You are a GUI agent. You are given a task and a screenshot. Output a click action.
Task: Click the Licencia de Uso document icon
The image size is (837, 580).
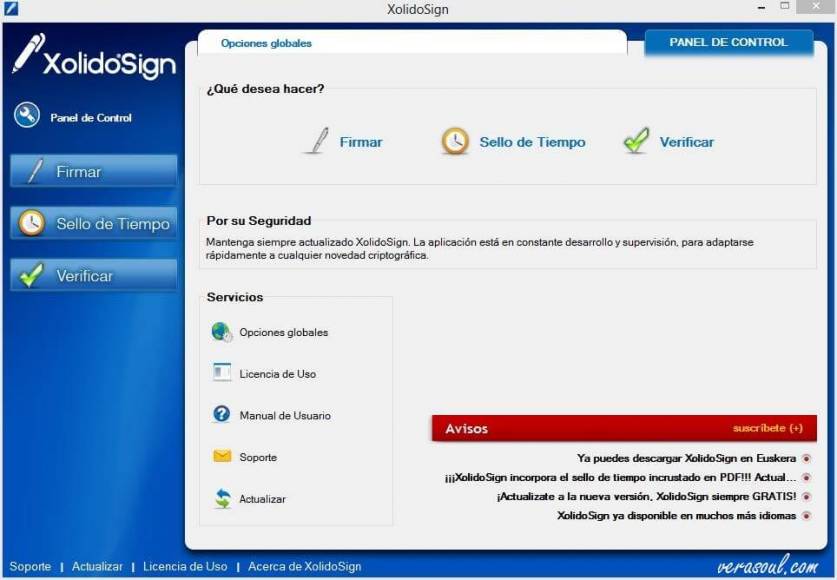click(221, 373)
